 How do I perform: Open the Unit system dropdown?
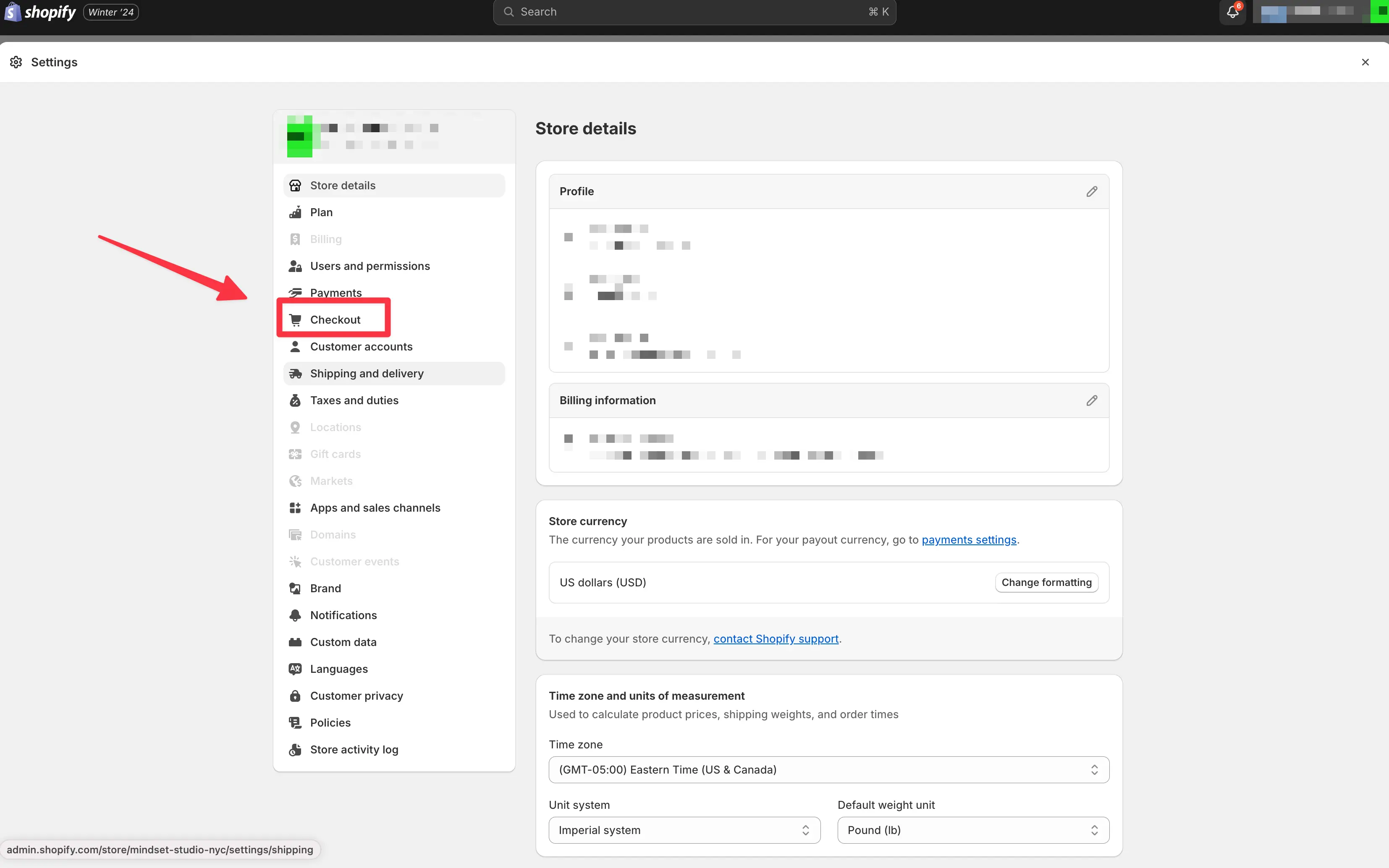pos(684,830)
